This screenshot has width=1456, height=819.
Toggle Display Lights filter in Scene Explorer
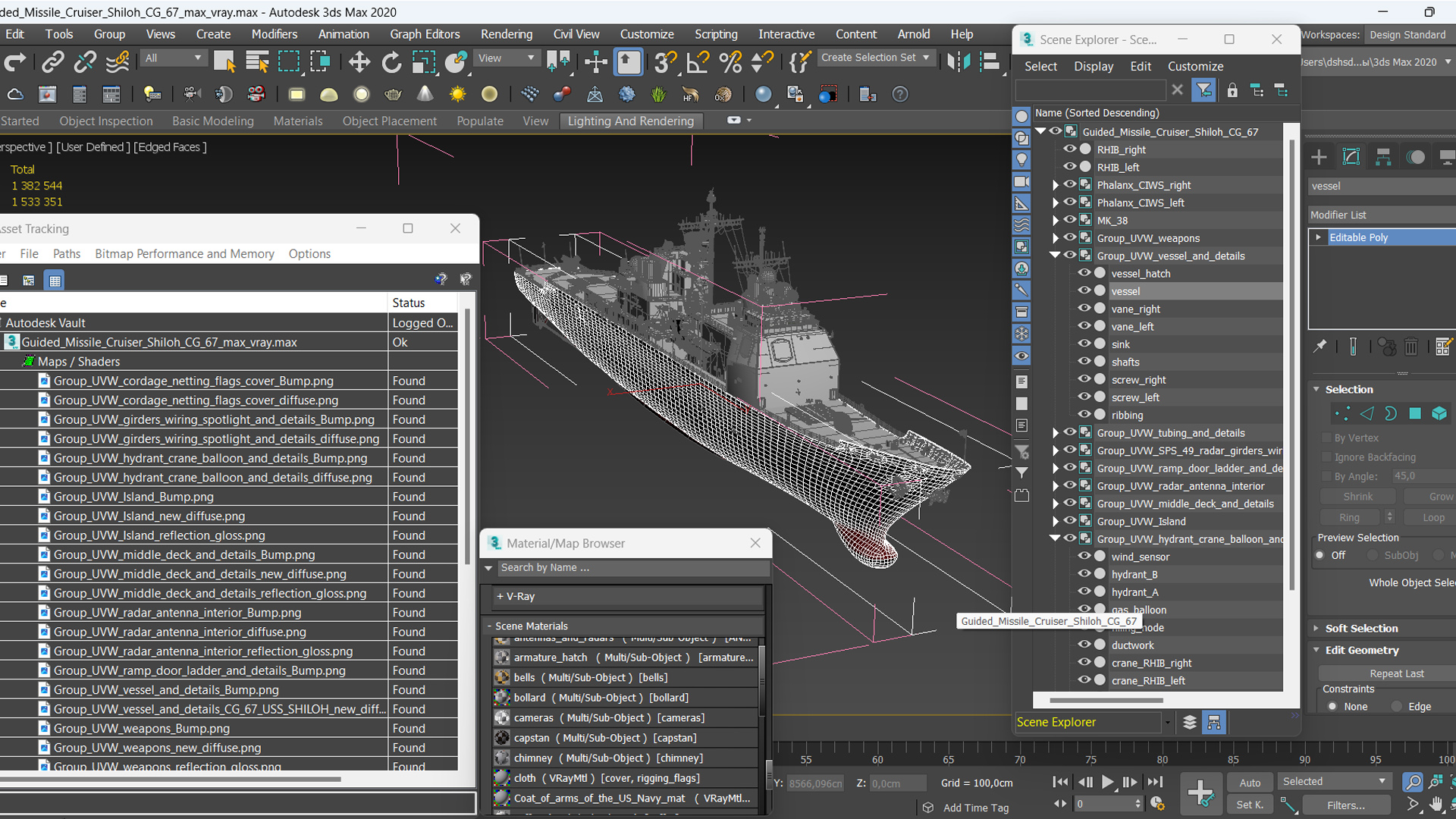pos(1021,160)
